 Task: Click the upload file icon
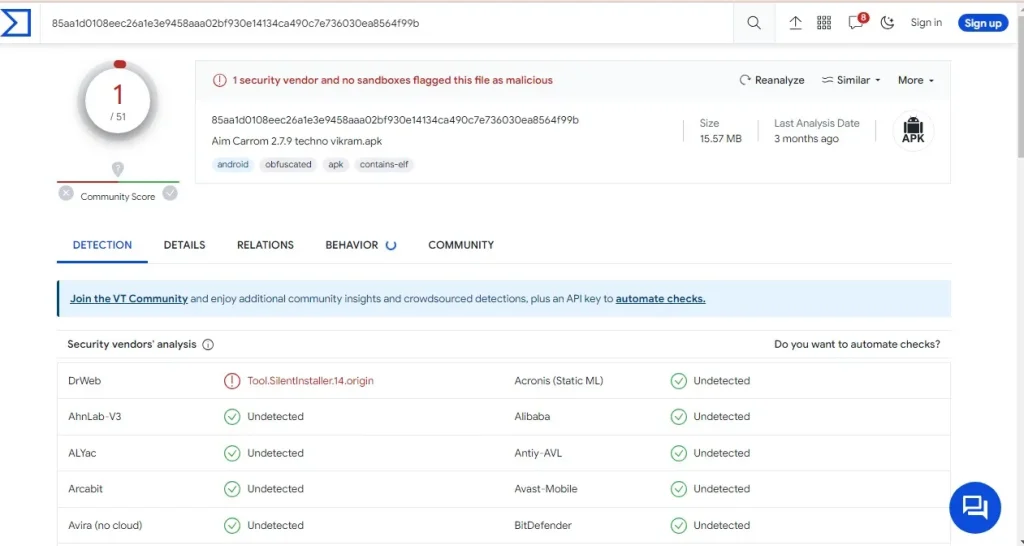pos(795,23)
